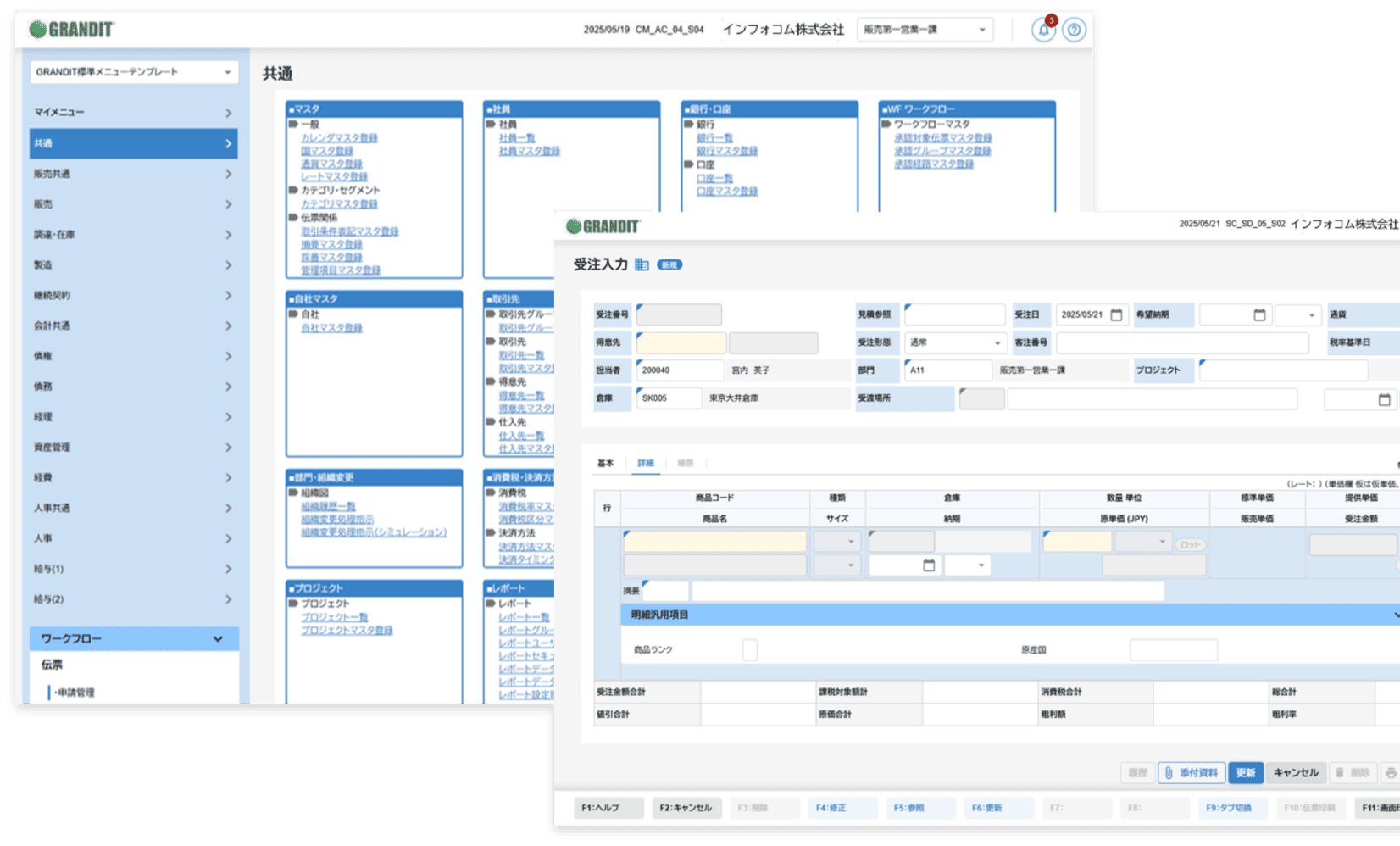Click the 客注番号 input field
Image resolution: width=1400 pixels, height=846 pixels.
[x=1181, y=342]
